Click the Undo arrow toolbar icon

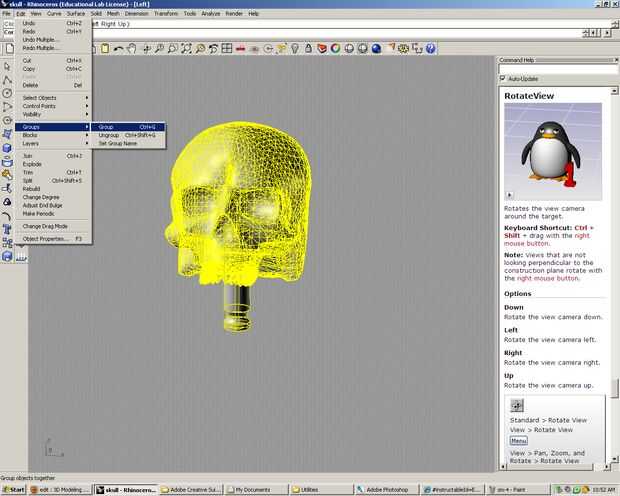coord(120,48)
